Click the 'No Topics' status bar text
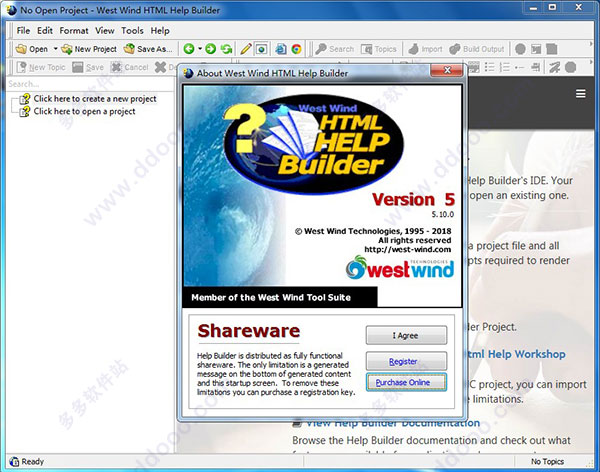 pyautogui.click(x=547, y=462)
